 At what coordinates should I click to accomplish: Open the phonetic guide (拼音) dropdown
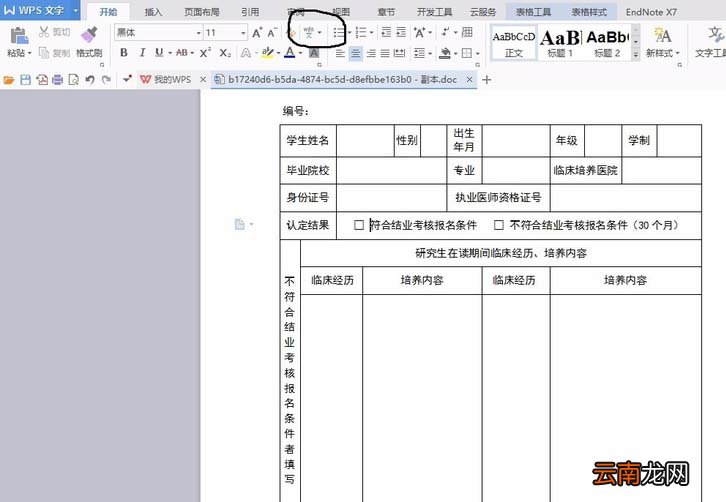coord(319,32)
